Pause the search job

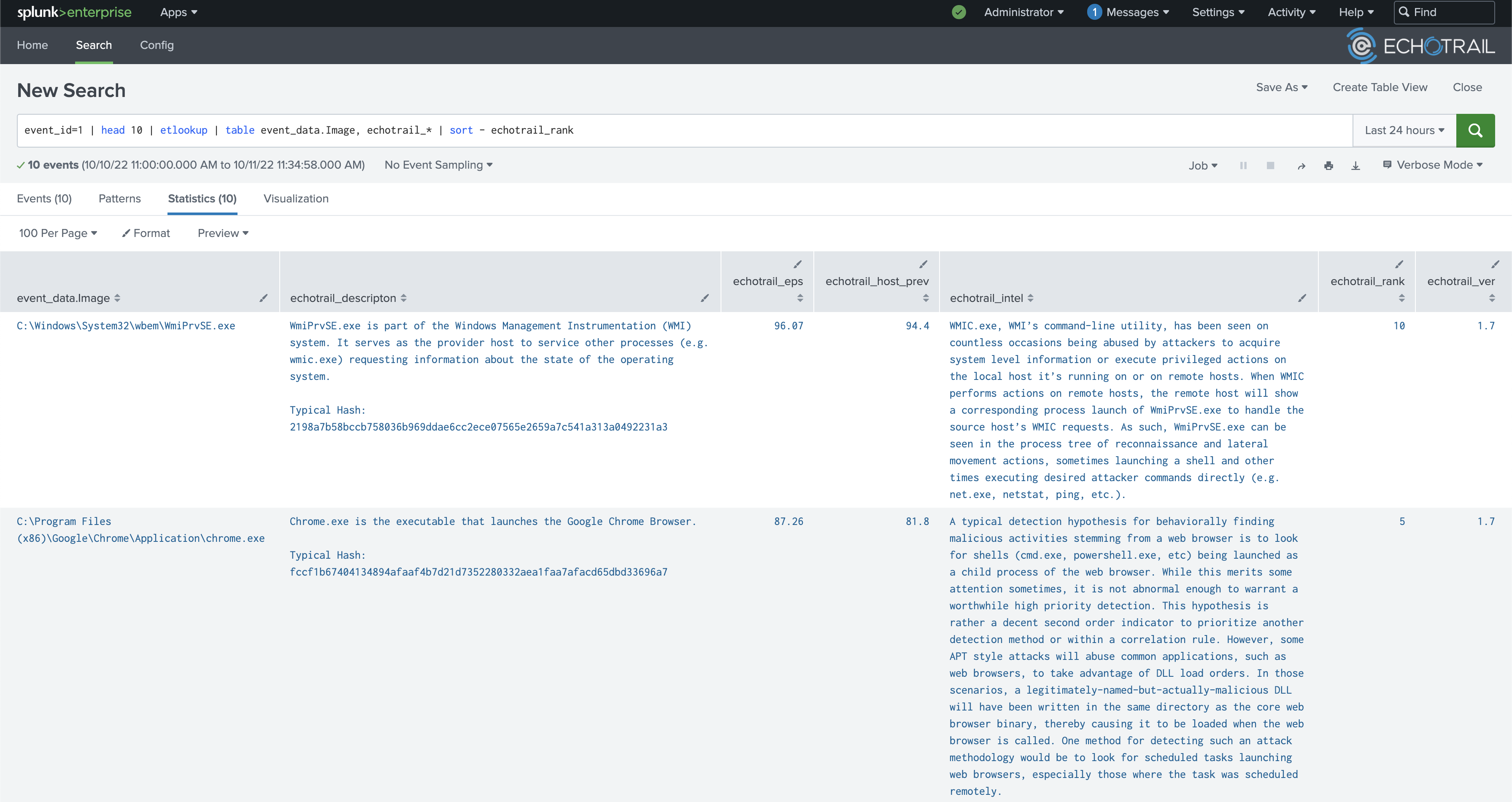point(1243,166)
